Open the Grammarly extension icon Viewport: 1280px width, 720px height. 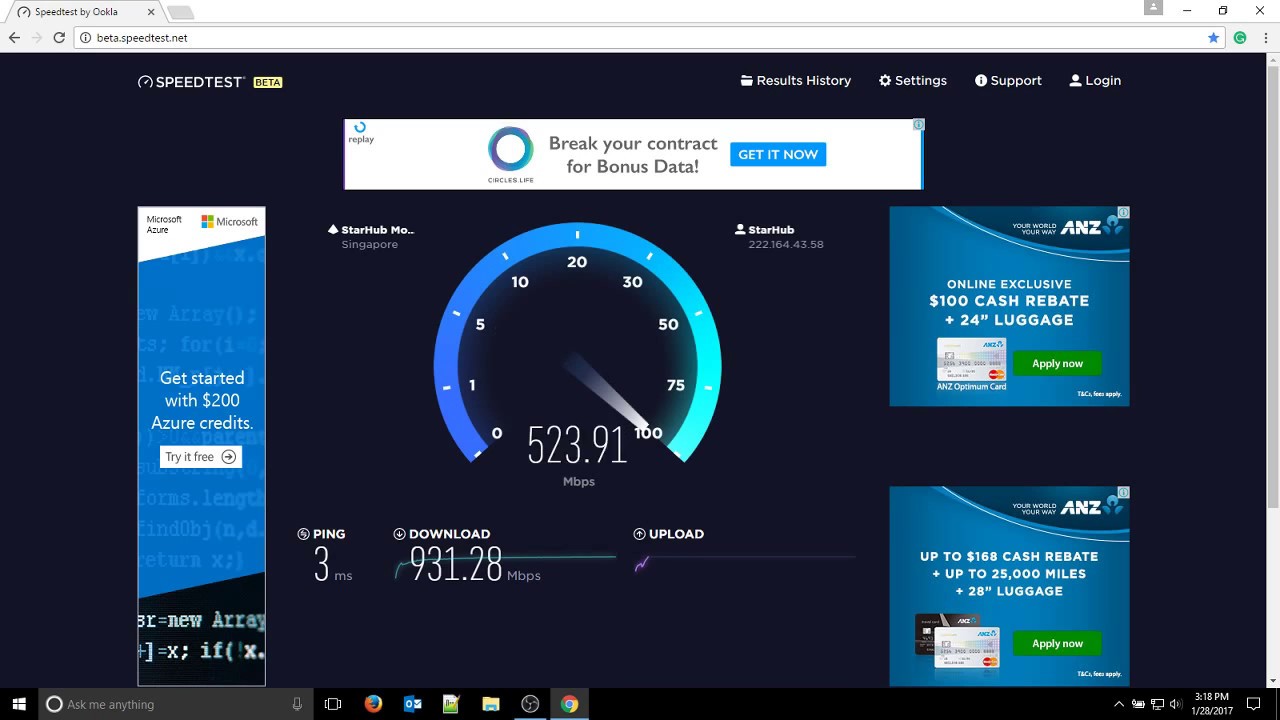[x=1240, y=38]
